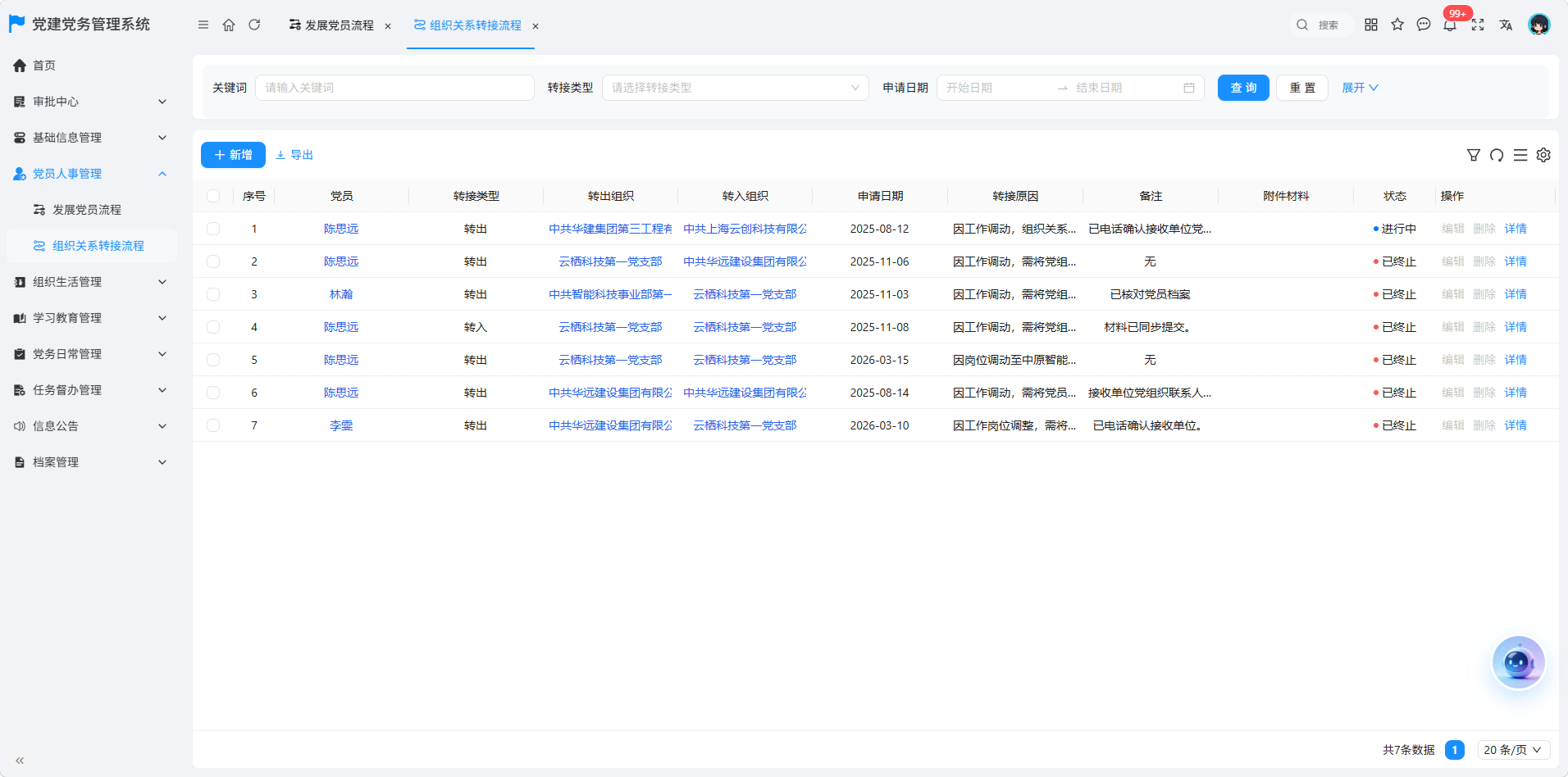
Task: Tick the checkbox for row 7 李雯
Action: click(213, 425)
